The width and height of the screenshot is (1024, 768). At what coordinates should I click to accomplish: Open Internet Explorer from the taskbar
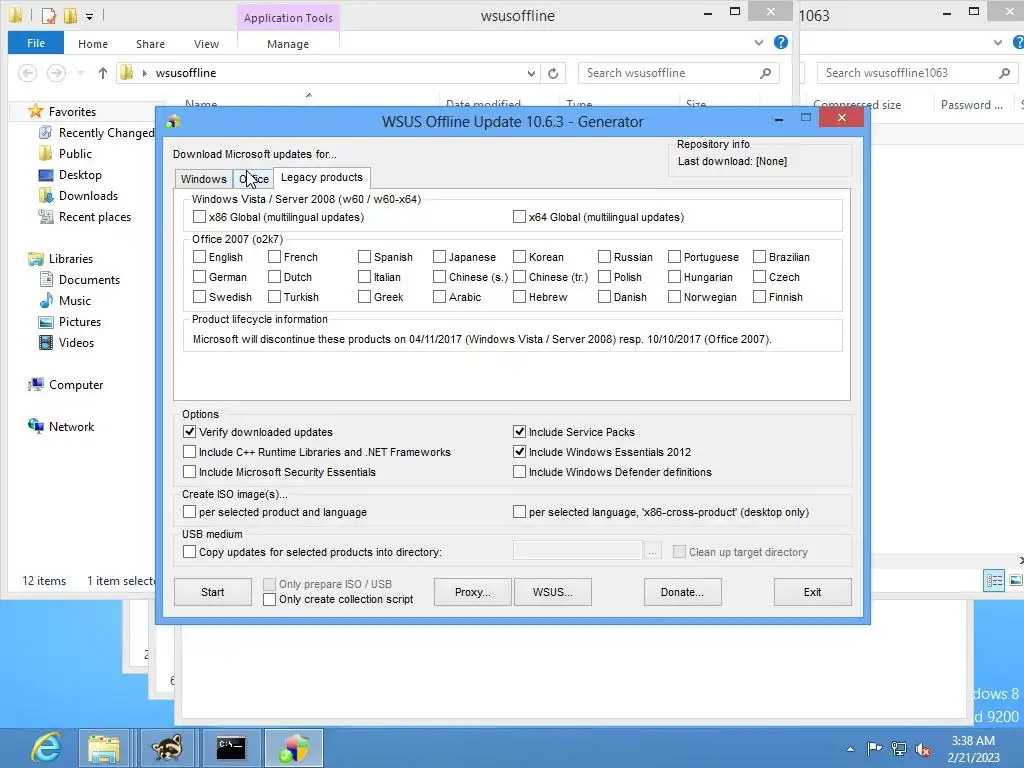click(46, 748)
